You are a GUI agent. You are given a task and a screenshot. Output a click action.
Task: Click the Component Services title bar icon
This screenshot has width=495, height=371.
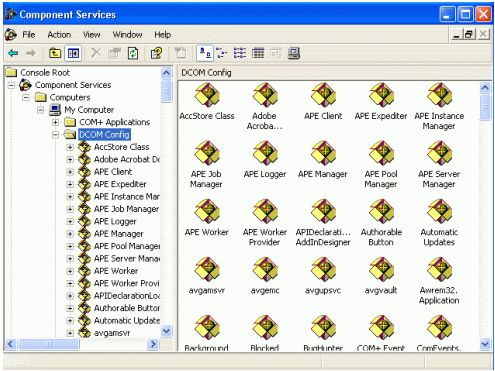click(11, 14)
